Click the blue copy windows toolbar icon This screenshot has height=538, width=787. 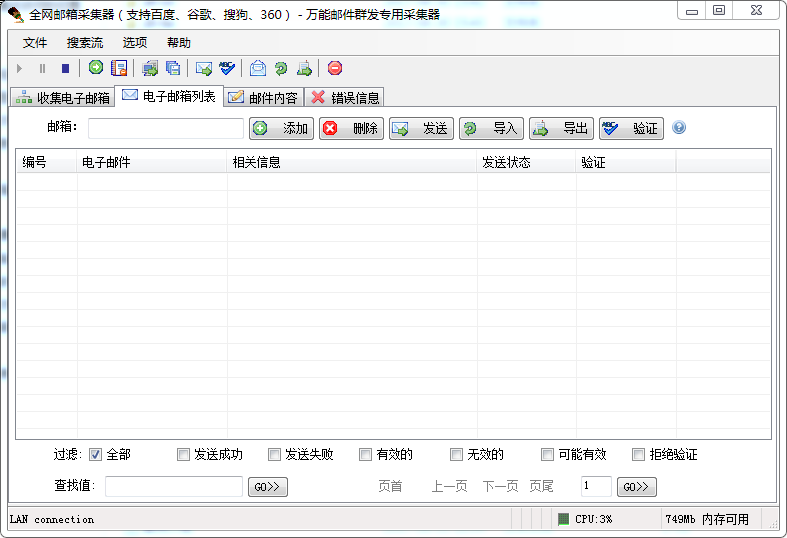tap(173, 68)
